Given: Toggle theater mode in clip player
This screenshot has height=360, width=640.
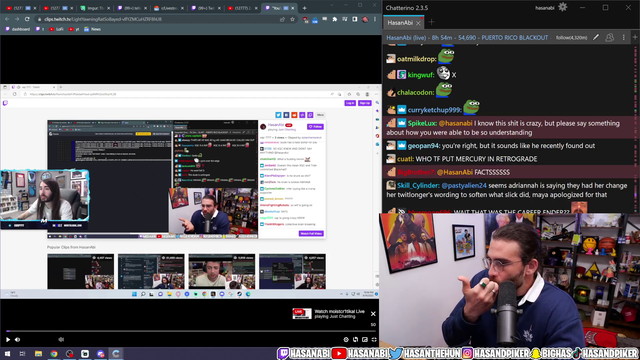Looking at the screenshot, I should coord(365,340).
